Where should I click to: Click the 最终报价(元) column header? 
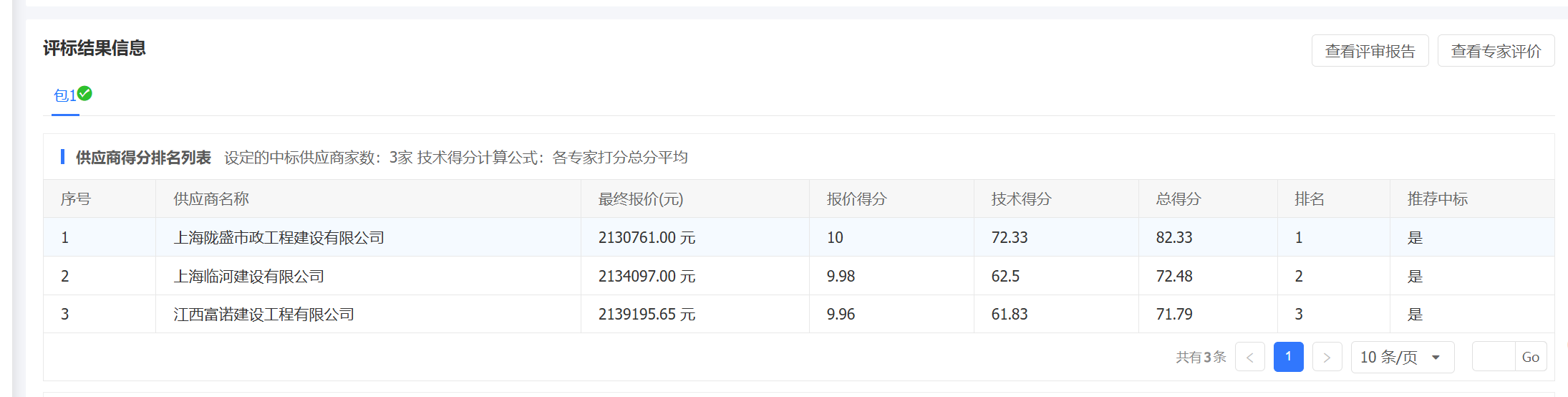click(641, 199)
